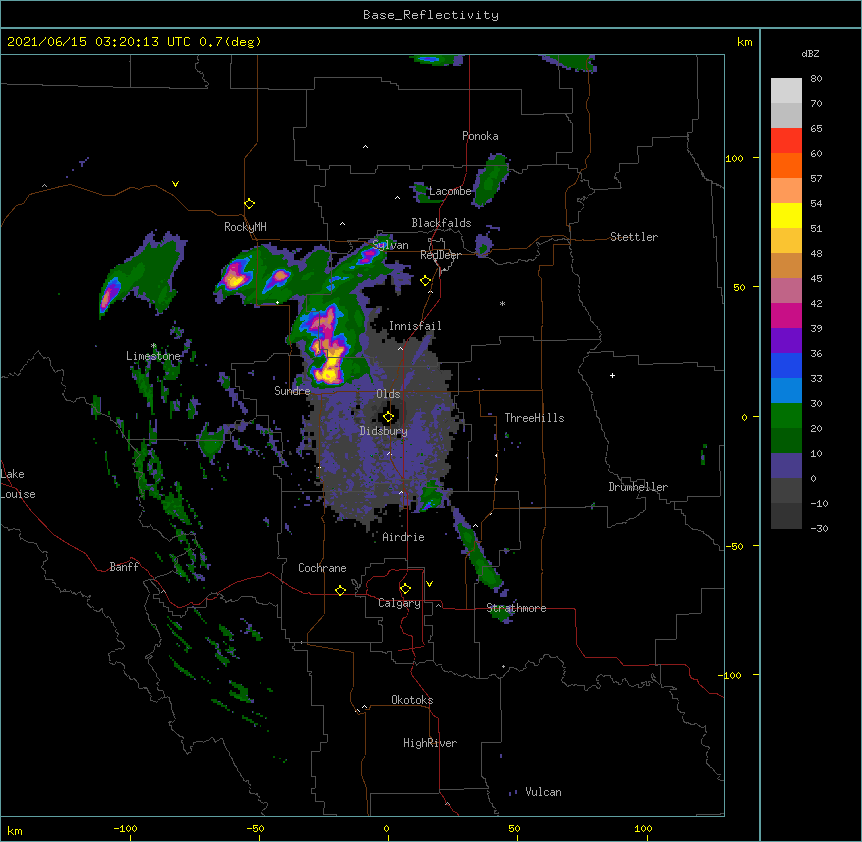Viewport: 862px width, 842px height.
Task: Click the yellow diamond marker above RockyMH
Action: [249, 204]
